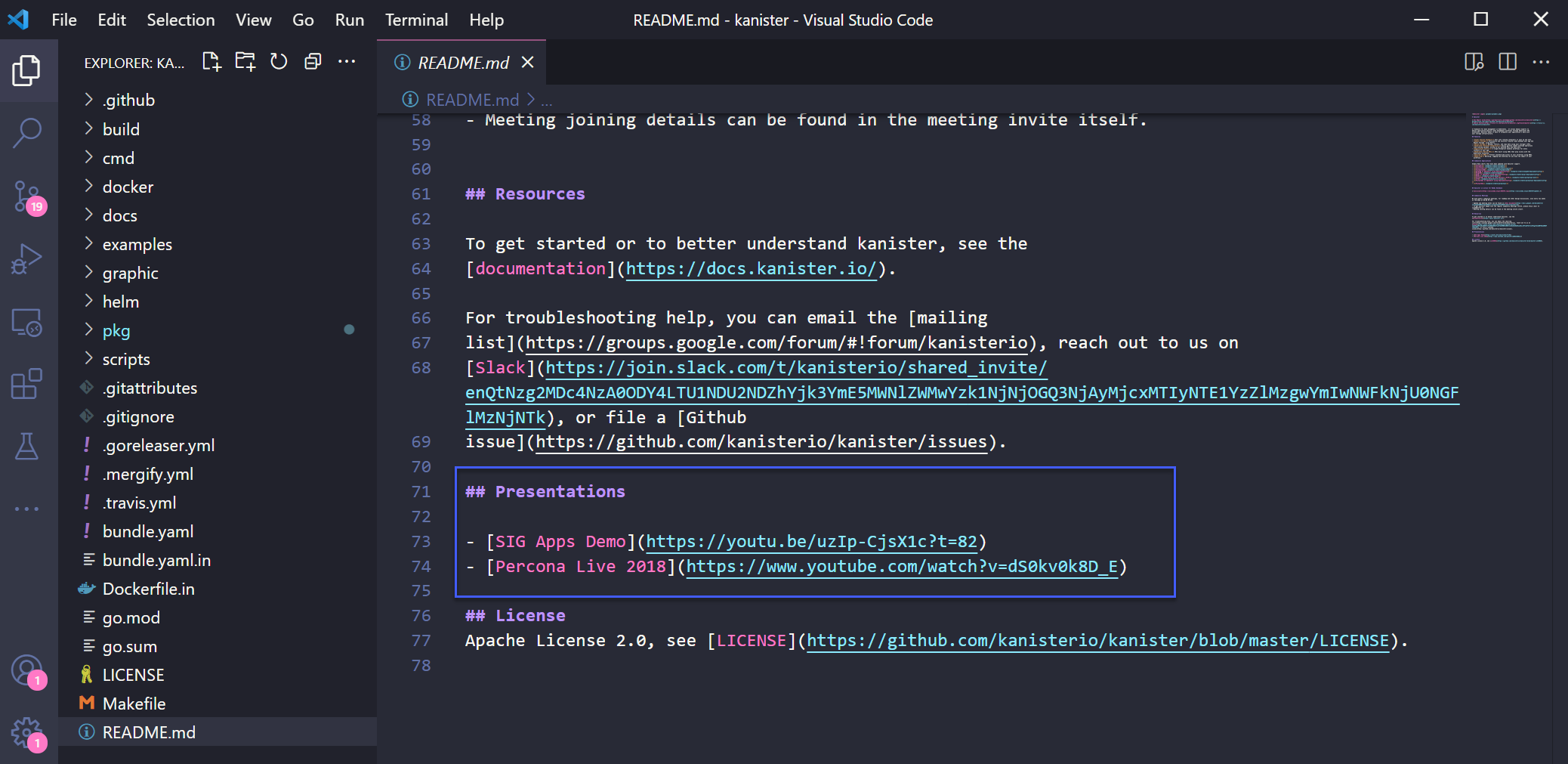Open the Terminal menu
Screen dimensions: 1568x764
[416, 20]
